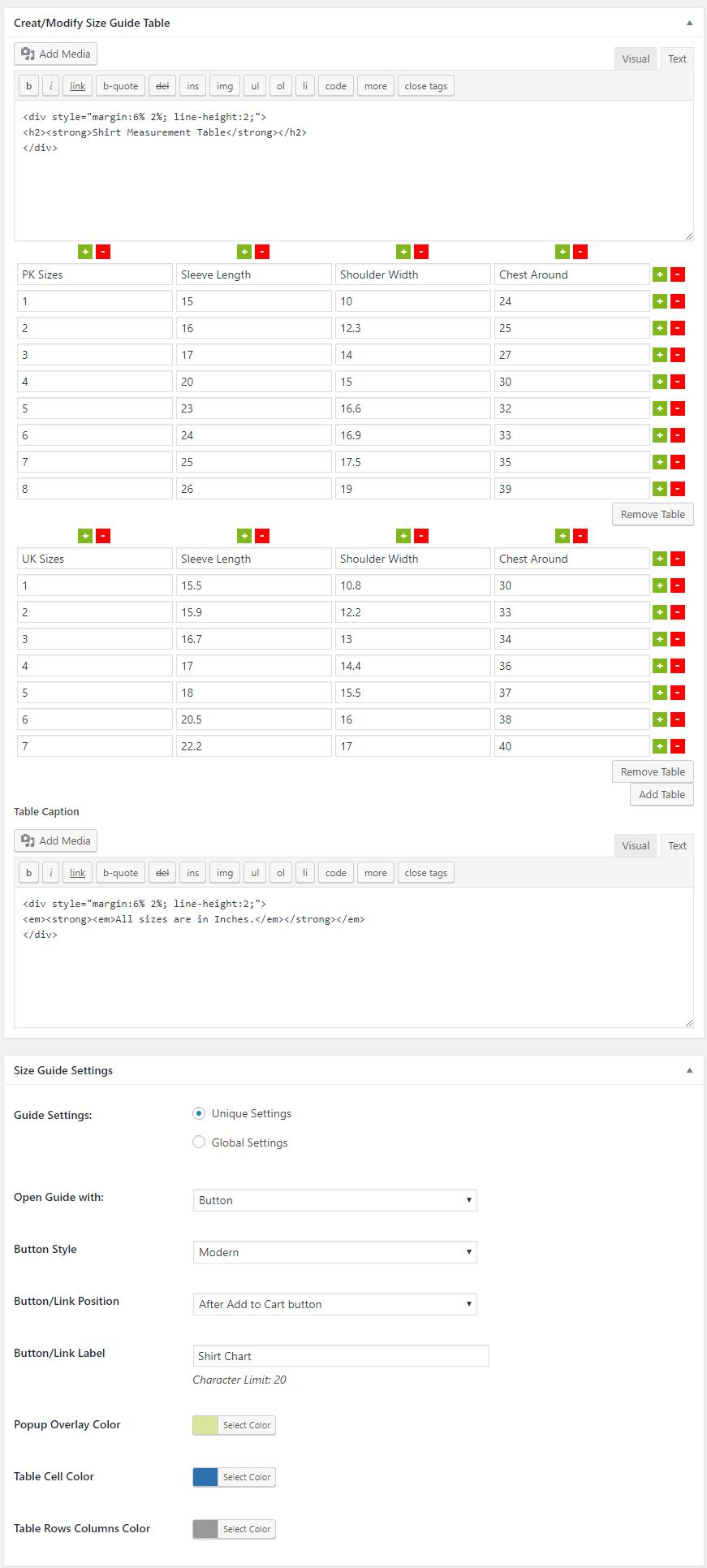Open the Button/Link Position dropdown

334,1304
